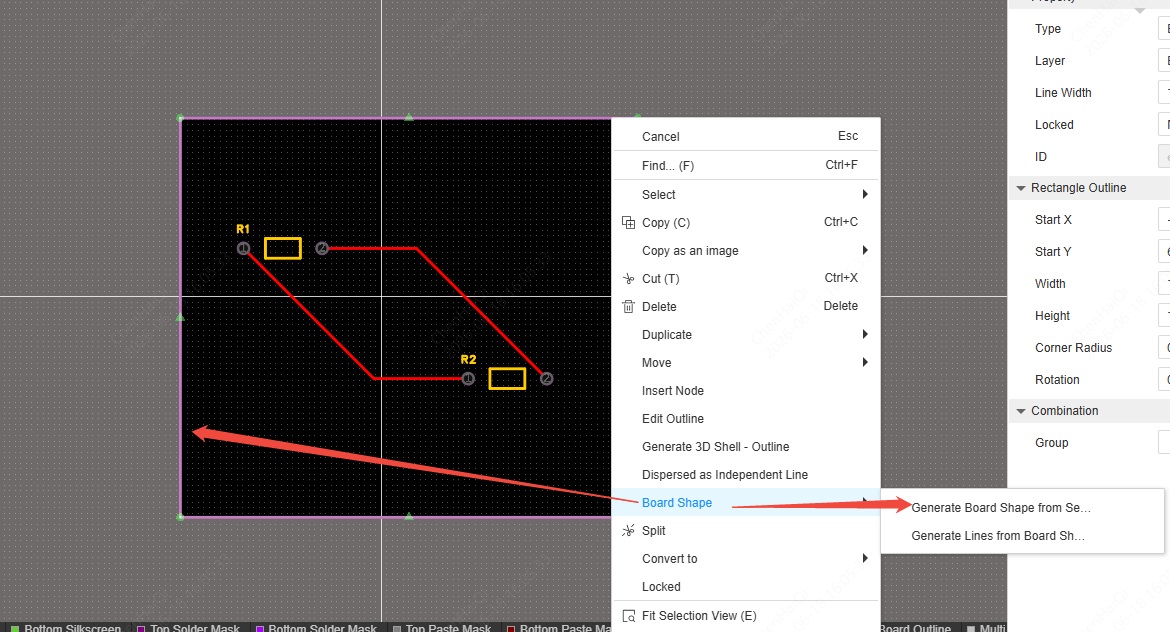Click the R1 designator label
The height and width of the screenshot is (632, 1170).
click(243, 229)
